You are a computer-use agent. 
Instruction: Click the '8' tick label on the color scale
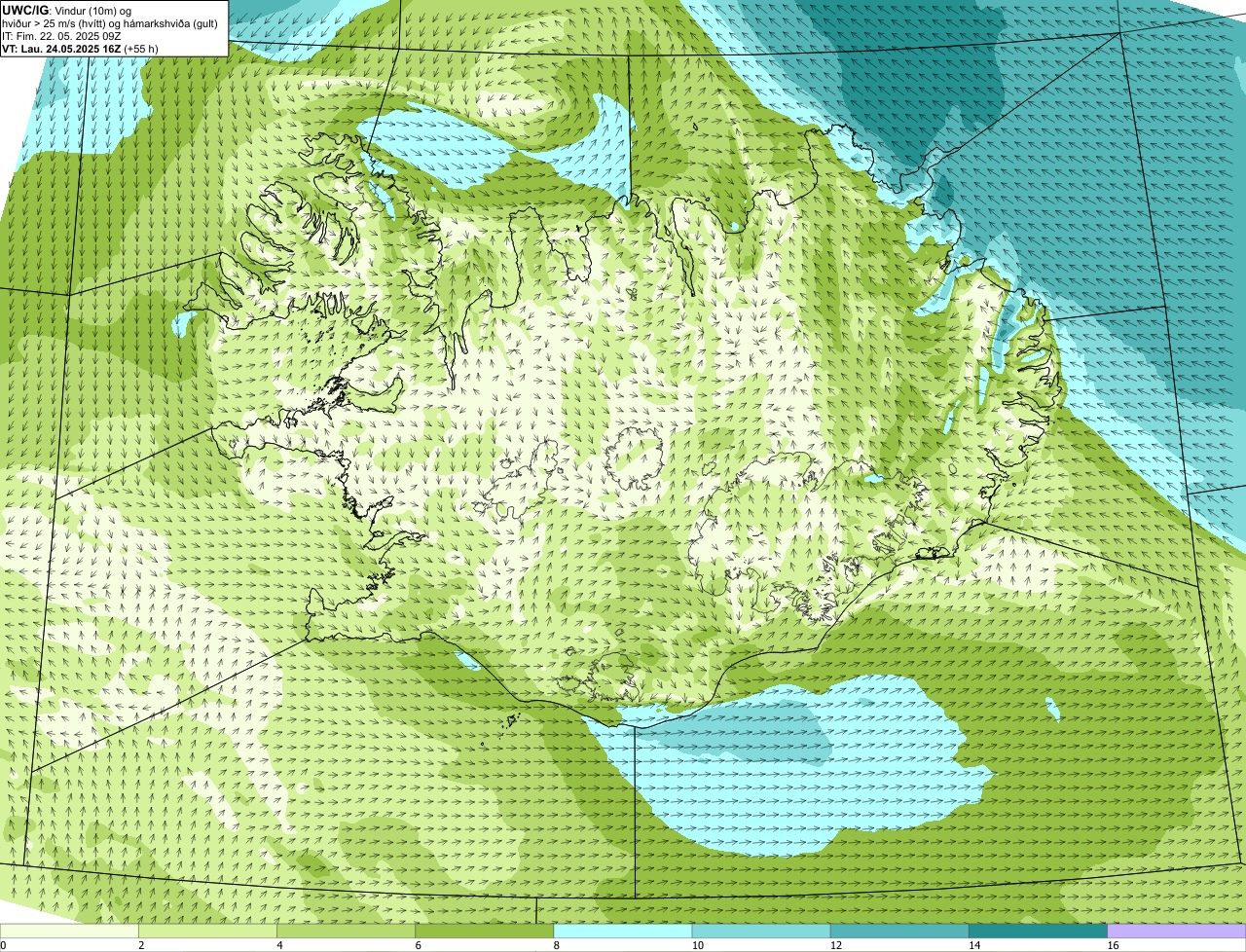coord(557,945)
